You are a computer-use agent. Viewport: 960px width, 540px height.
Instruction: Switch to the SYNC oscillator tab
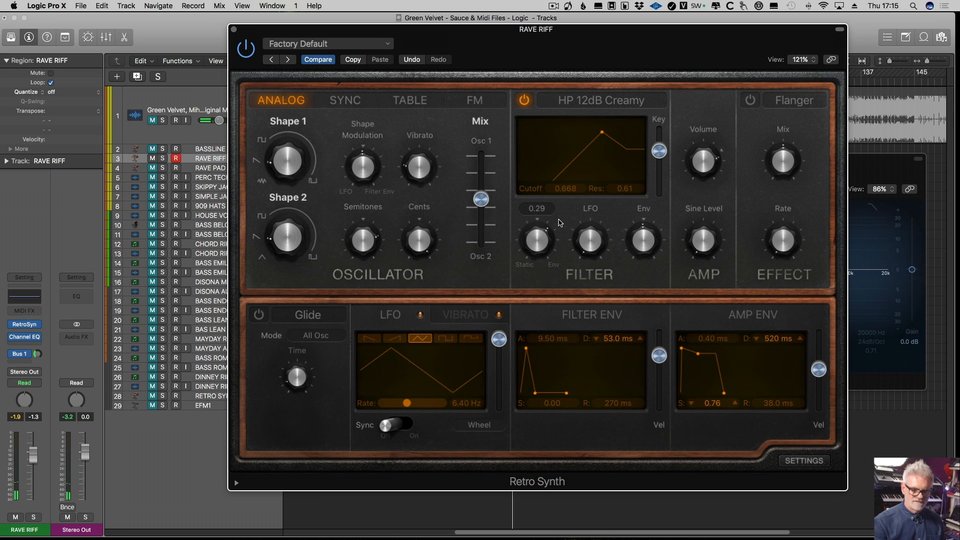pyautogui.click(x=345, y=100)
